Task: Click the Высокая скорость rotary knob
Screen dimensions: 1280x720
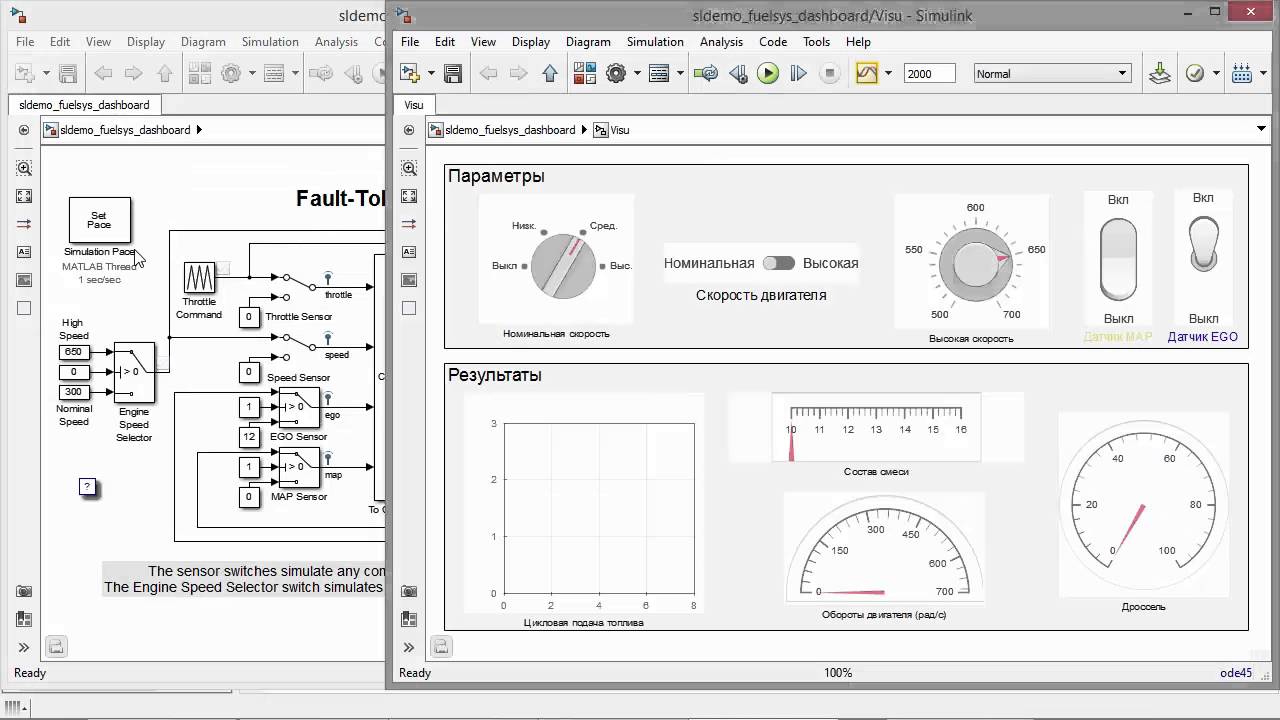Action: (x=974, y=265)
